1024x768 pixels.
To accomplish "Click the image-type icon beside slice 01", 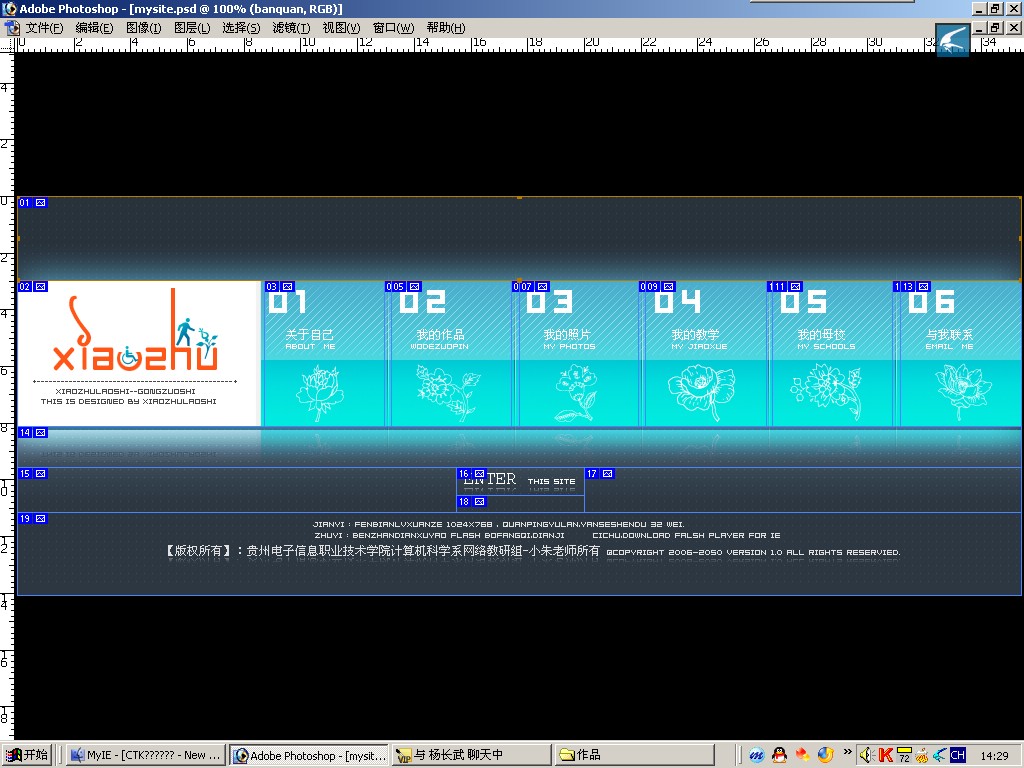I will click(40, 202).
